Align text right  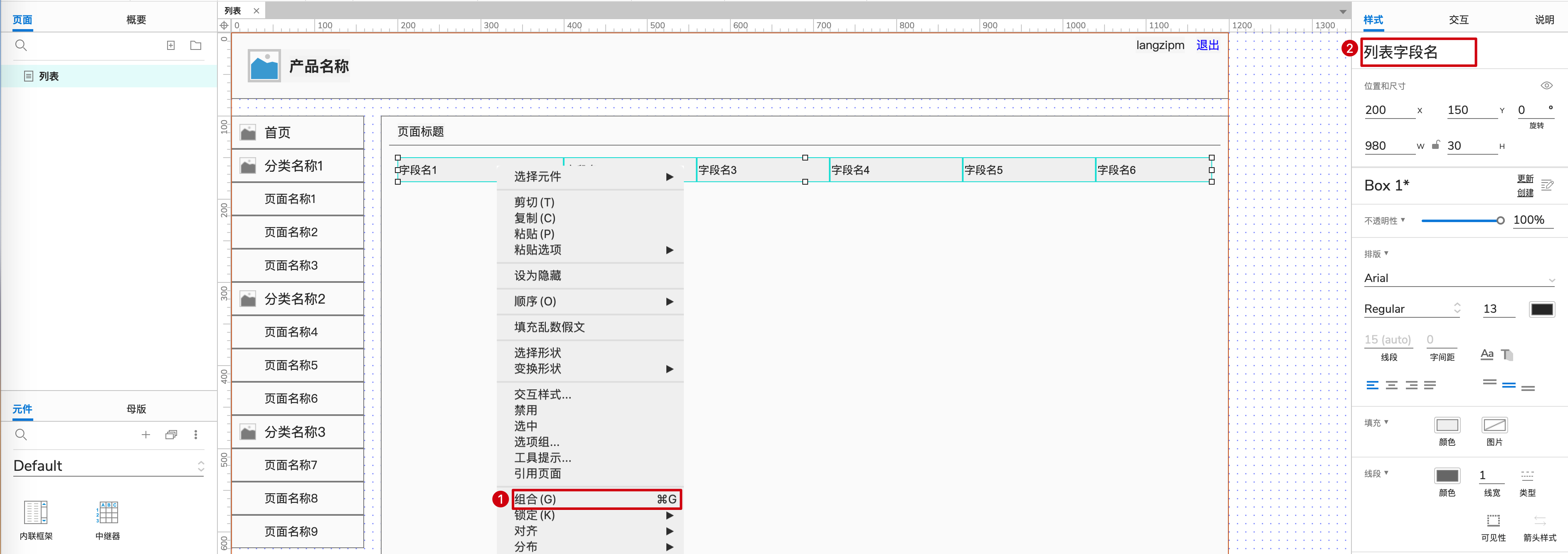pyautogui.click(x=1411, y=385)
